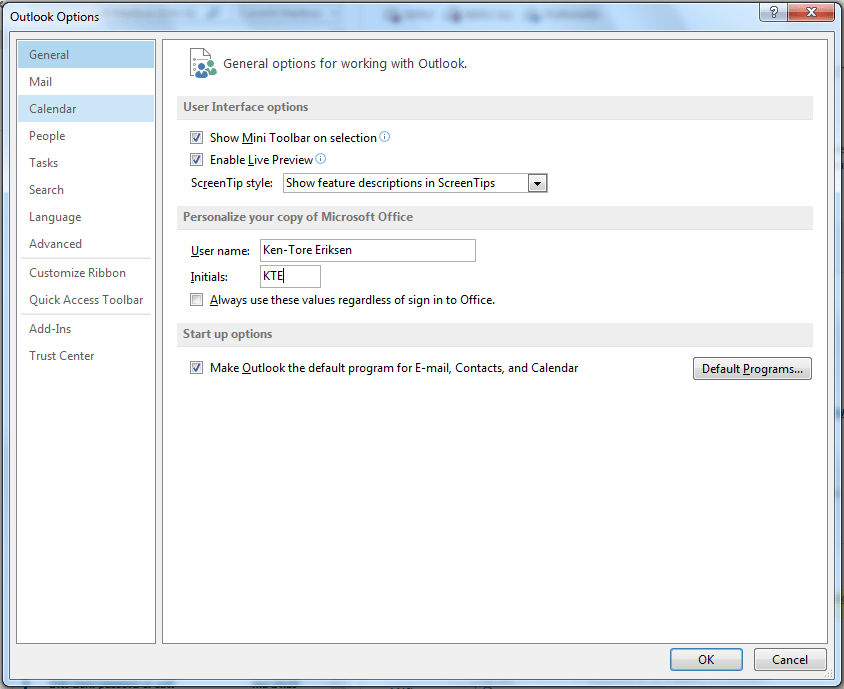Select the Language category
Image resolution: width=844 pixels, height=689 pixels.
pyautogui.click(x=86, y=217)
